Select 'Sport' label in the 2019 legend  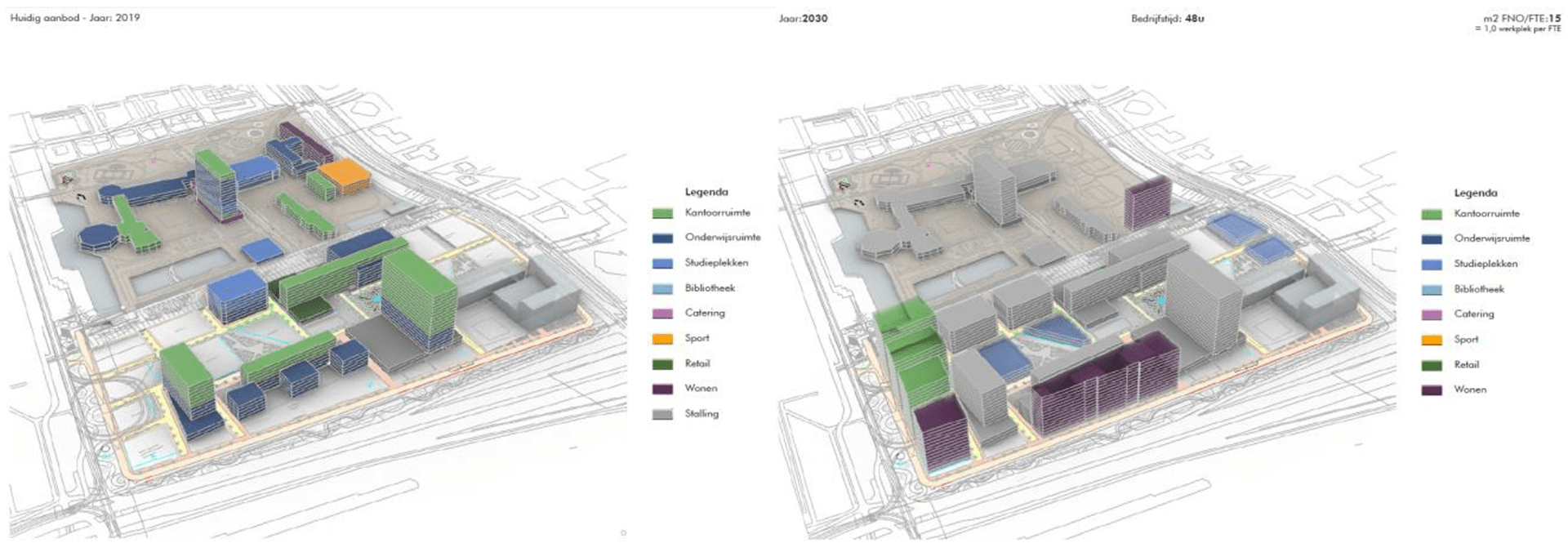pos(697,338)
